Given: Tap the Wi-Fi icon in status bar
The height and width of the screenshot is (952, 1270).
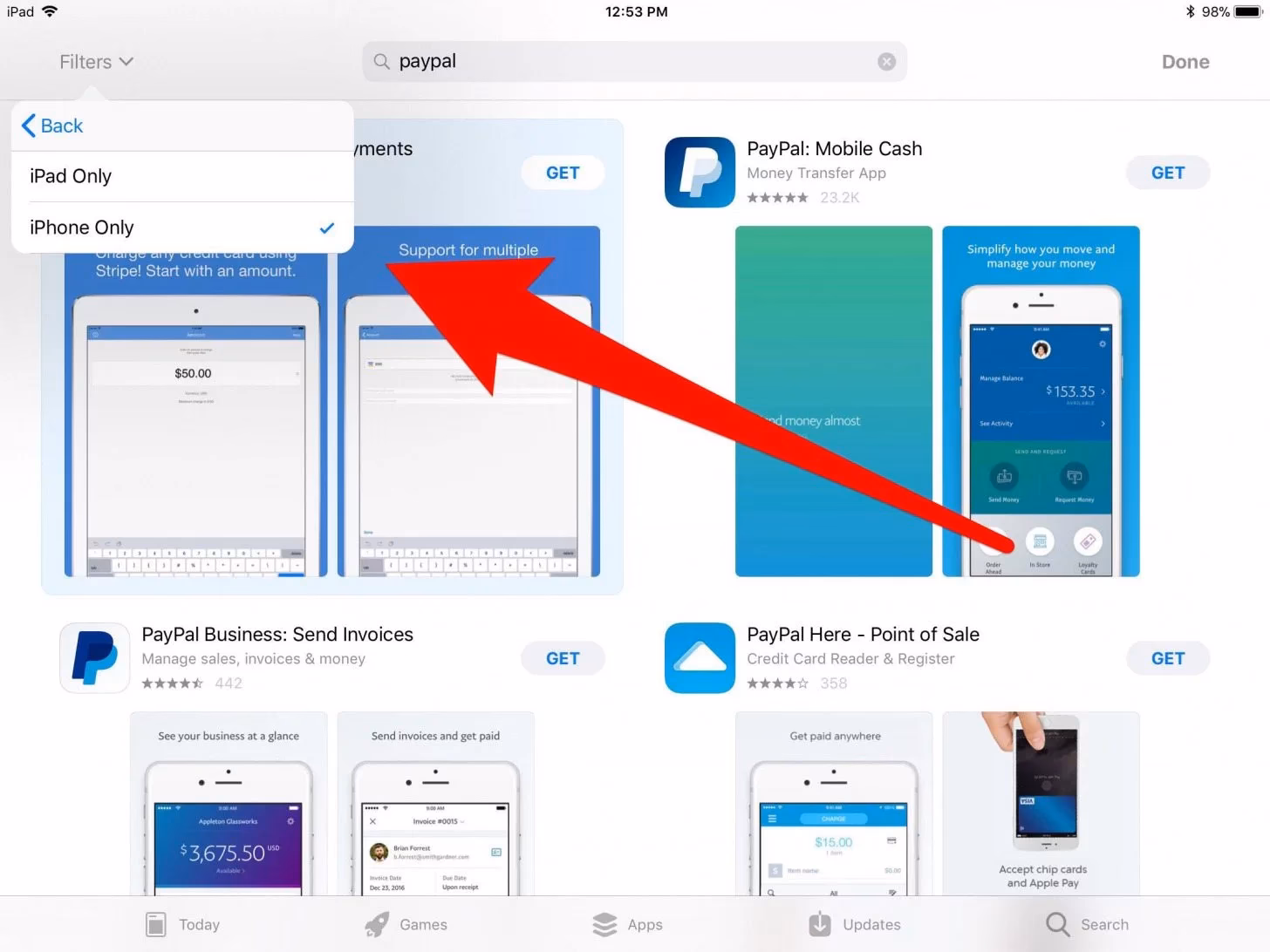Looking at the screenshot, I should pyautogui.click(x=50, y=11).
